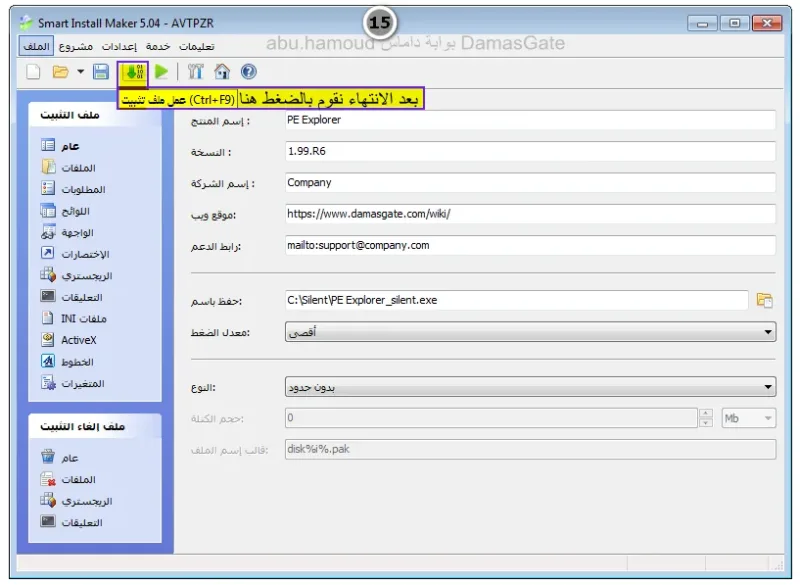
Task: Click the website URL input field
Action: [530, 214]
